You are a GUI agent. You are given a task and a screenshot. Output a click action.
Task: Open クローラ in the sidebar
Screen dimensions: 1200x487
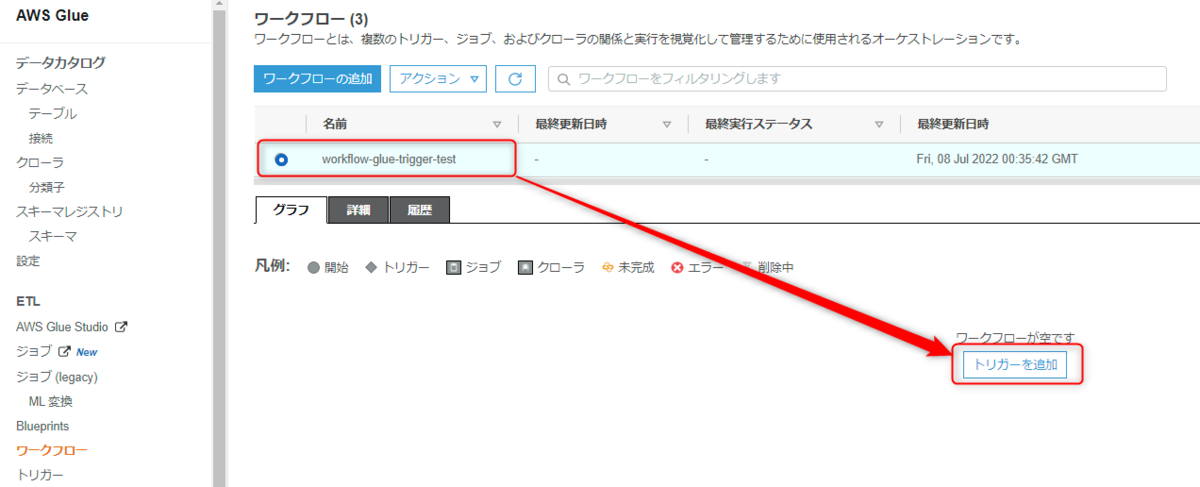pyautogui.click(x=40, y=162)
